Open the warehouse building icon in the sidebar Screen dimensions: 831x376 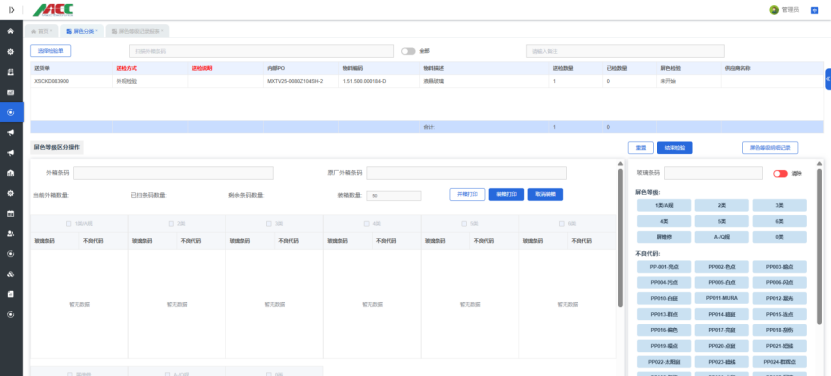[11, 173]
